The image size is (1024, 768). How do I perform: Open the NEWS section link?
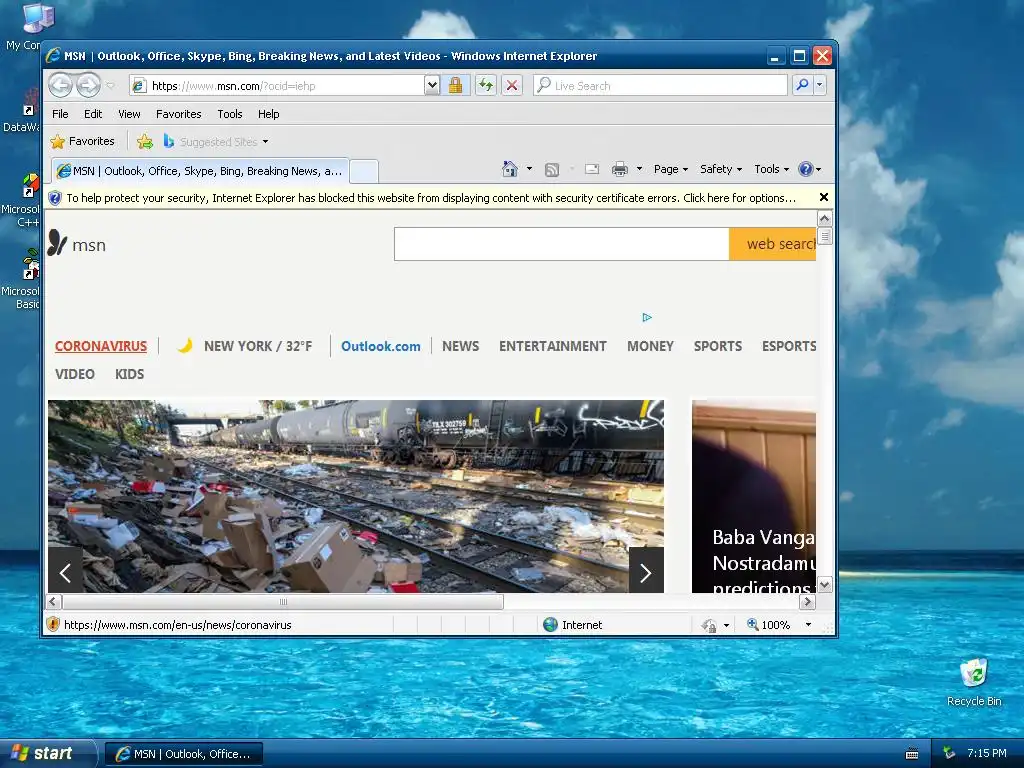point(460,346)
